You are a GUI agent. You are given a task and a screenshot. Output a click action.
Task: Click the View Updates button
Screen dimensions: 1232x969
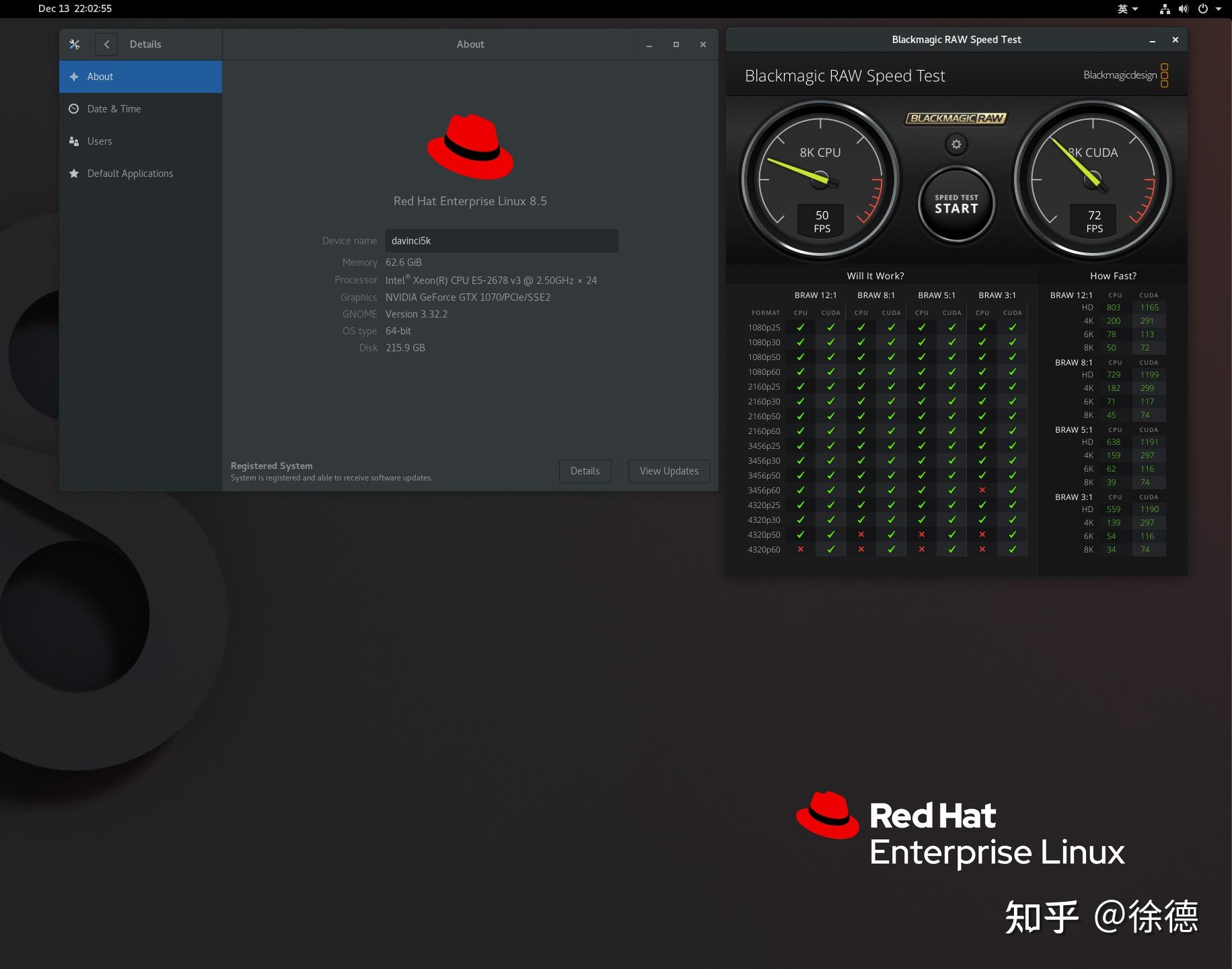click(x=669, y=471)
